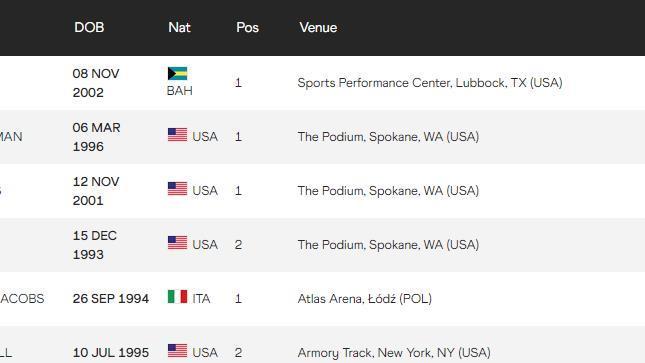Select Armory Track New York venue
This screenshot has height=363, width=645.
tap(394, 353)
